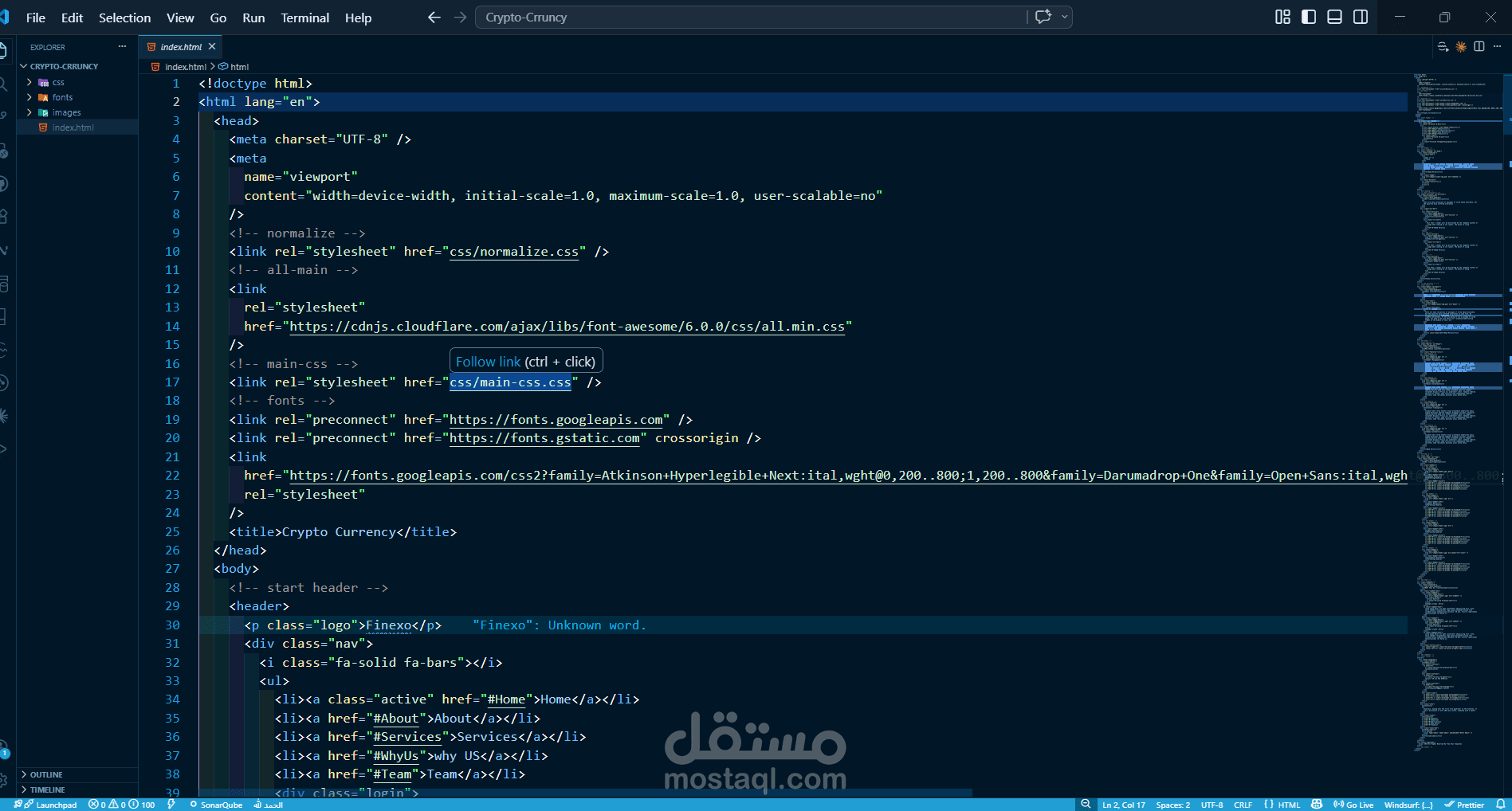The width and height of the screenshot is (1512, 811).
Task: Open the Customize Layout icon in title bar
Action: pos(1282,17)
